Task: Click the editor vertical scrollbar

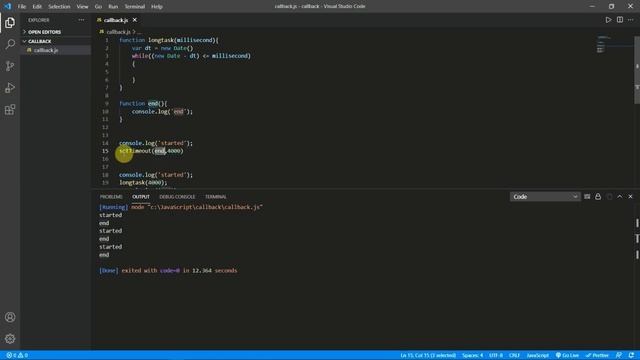Action: click(637, 70)
